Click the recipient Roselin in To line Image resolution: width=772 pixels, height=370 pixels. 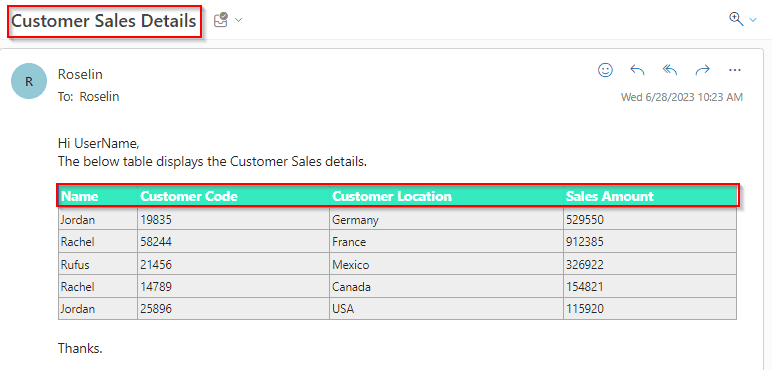pos(99,96)
